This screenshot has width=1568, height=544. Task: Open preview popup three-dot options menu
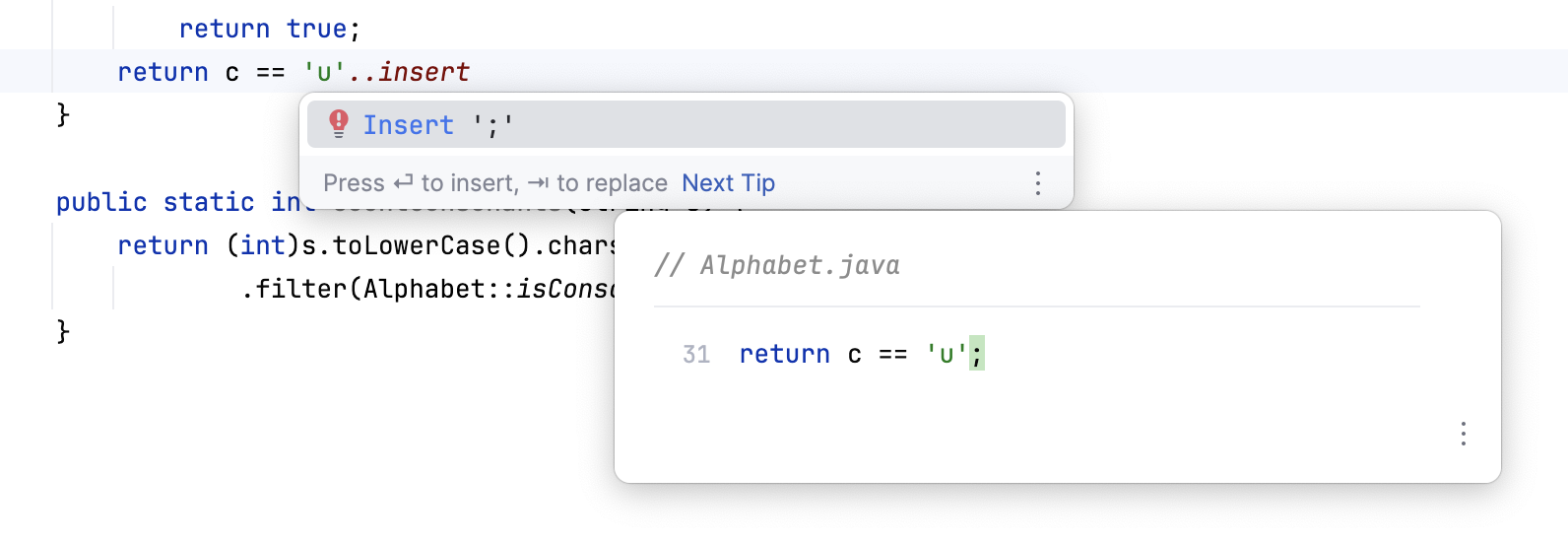pos(1463,434)
